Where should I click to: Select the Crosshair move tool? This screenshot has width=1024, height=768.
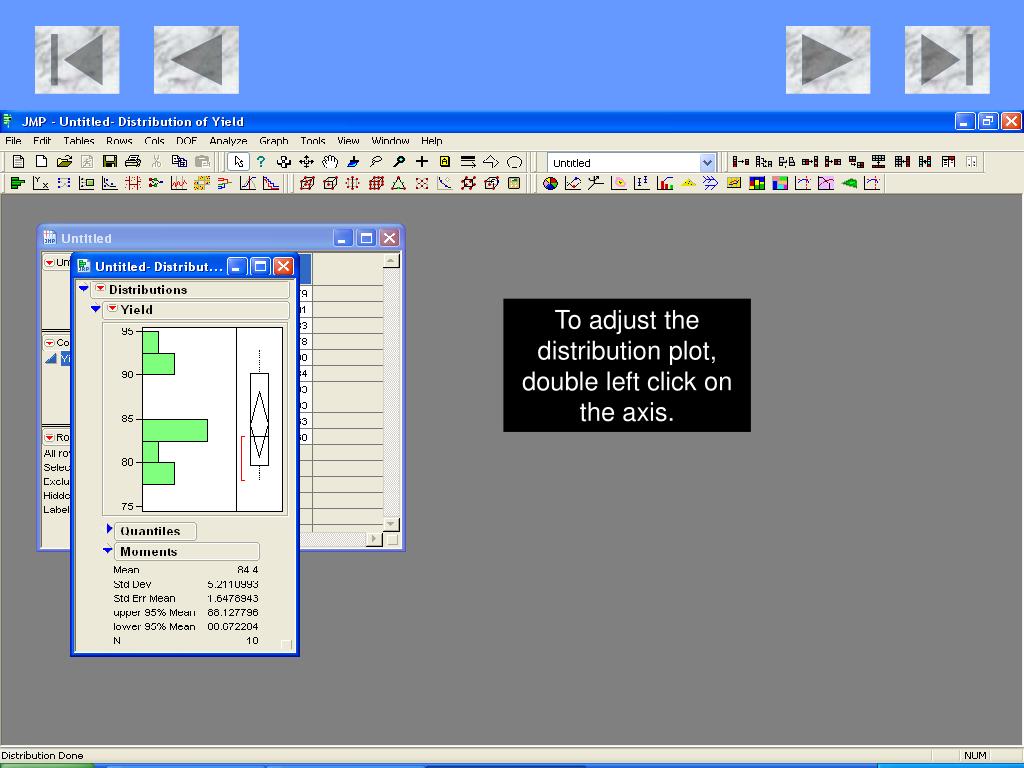coord(306,161)
